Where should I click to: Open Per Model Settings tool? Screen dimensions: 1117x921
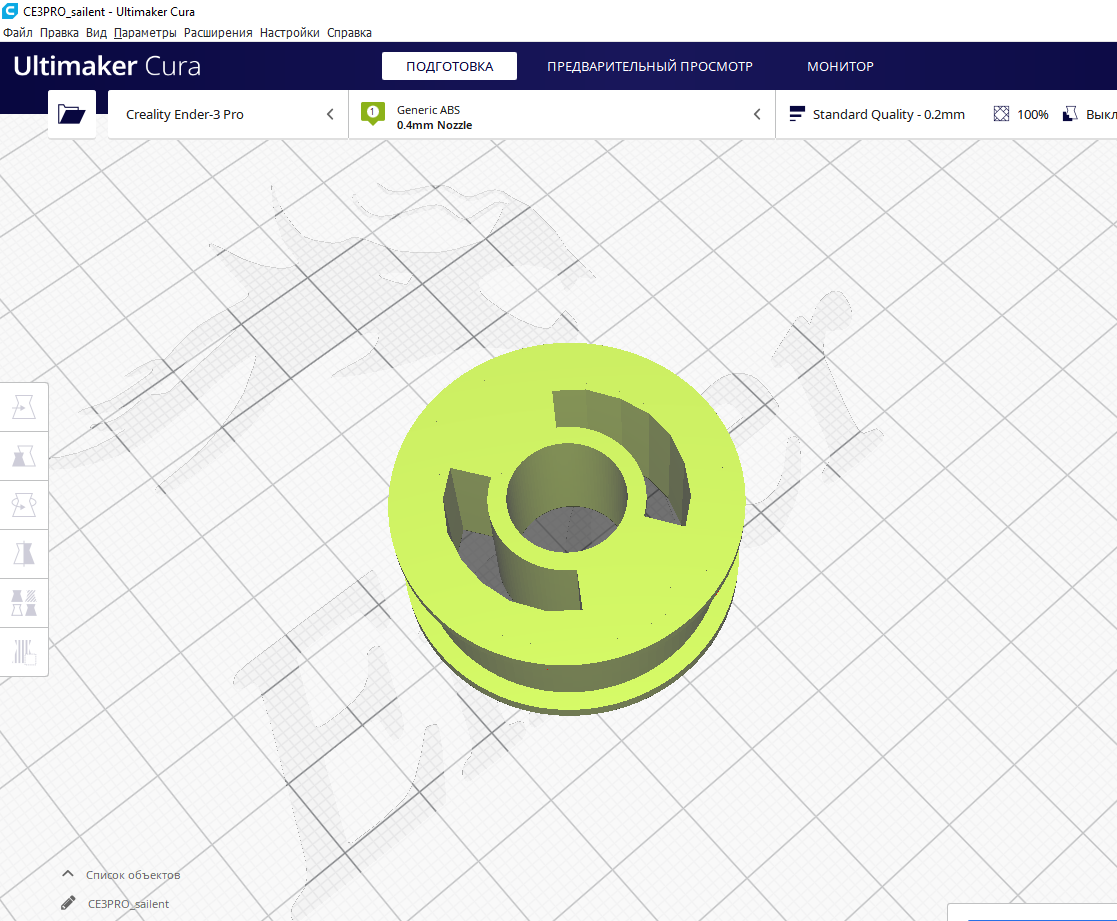[24, 603]
